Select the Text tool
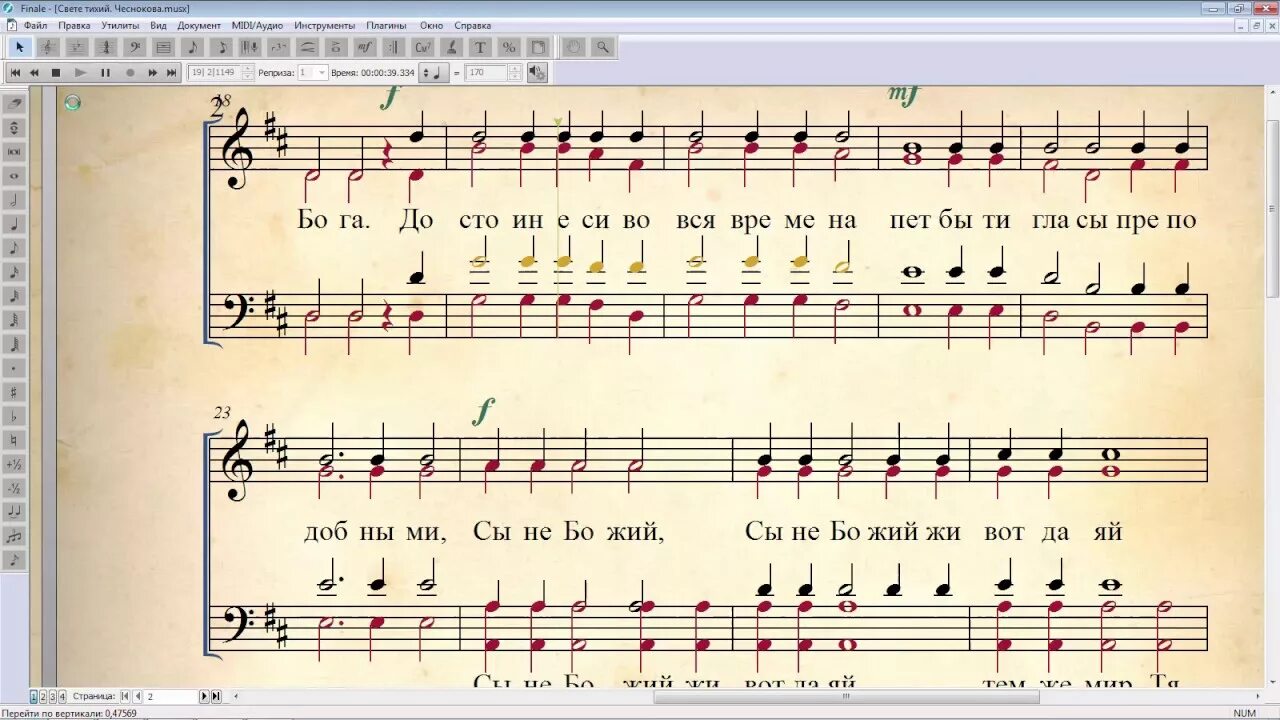 pos(480,47)
